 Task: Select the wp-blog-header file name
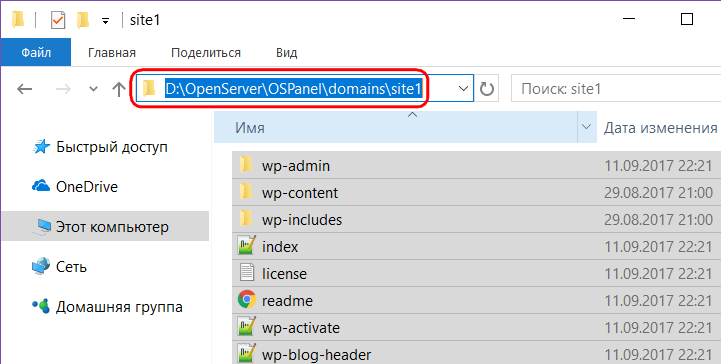316,355
